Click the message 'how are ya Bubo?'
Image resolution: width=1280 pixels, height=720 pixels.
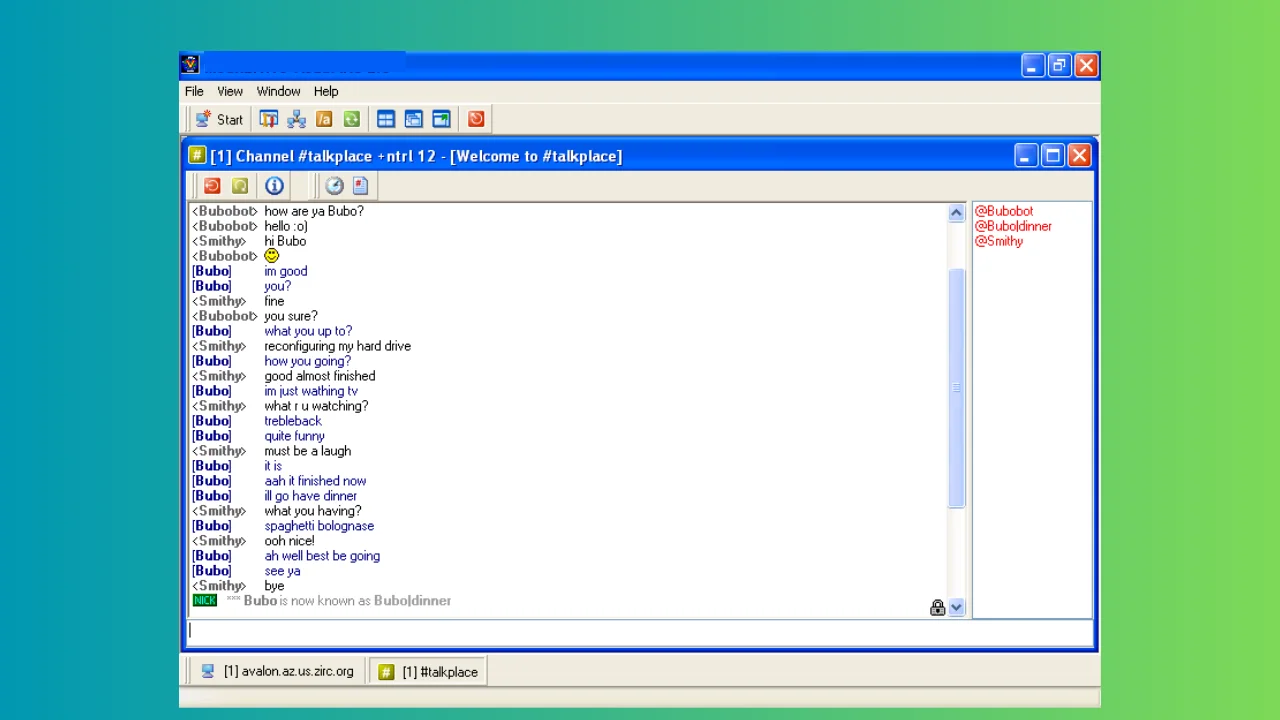(x=314, y=211)
